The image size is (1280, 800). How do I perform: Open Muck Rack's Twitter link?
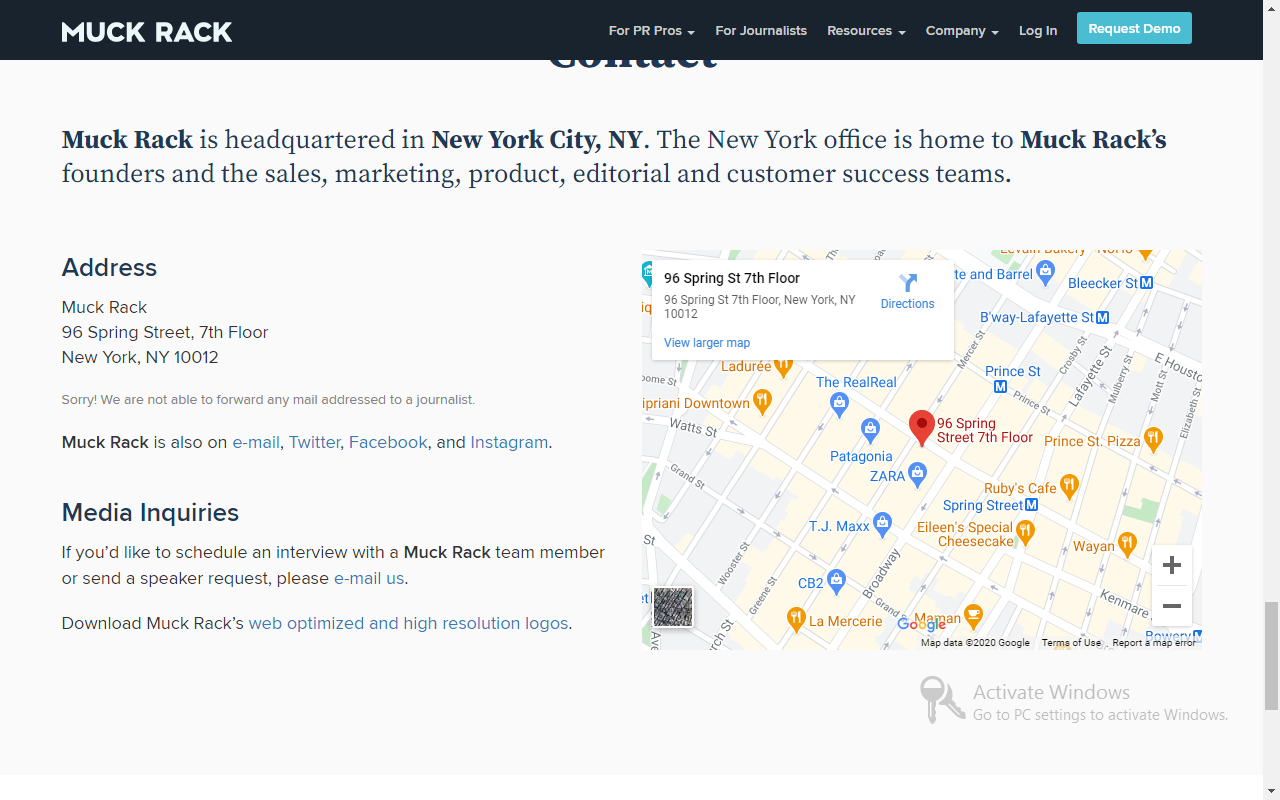coord(314,442)
